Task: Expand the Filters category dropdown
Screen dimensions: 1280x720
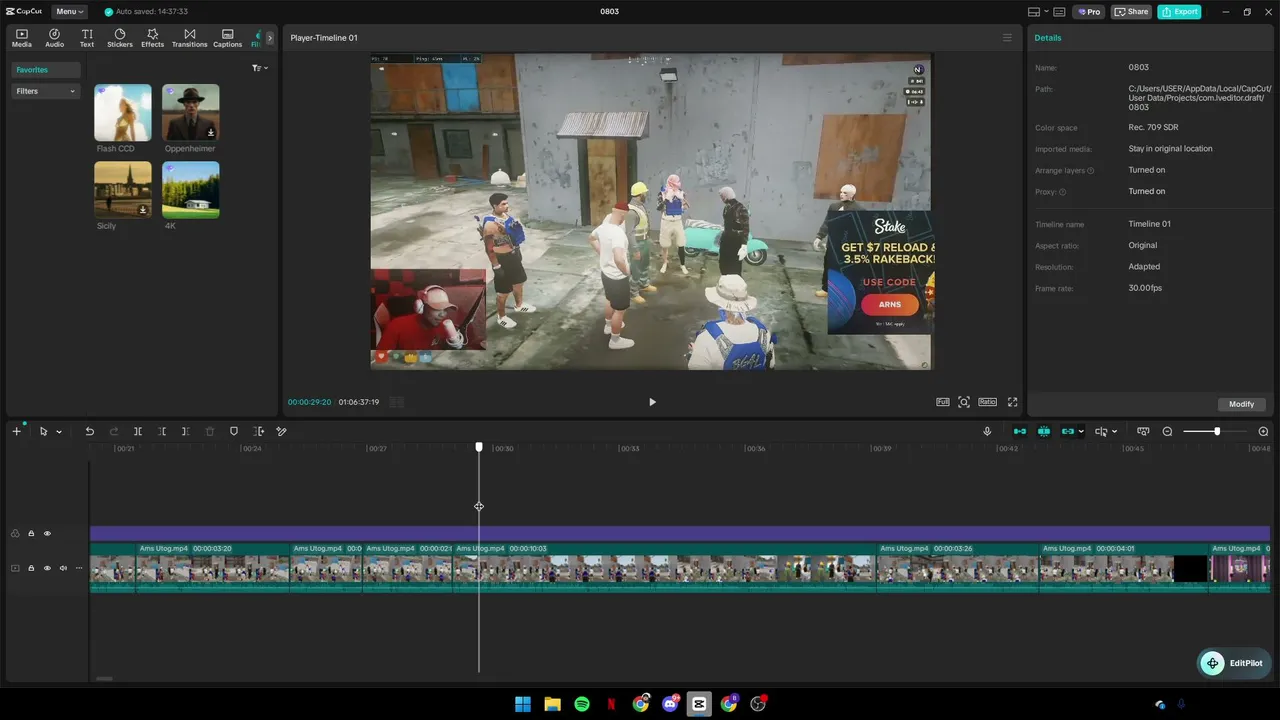Action: pos(45,91)
